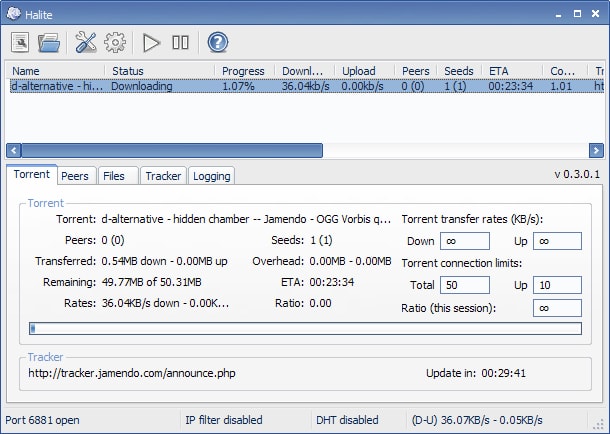Image resolution: width=610 pixels, height=434 pixels.
Task: Show the Logging tab
Action: point(211,176)
